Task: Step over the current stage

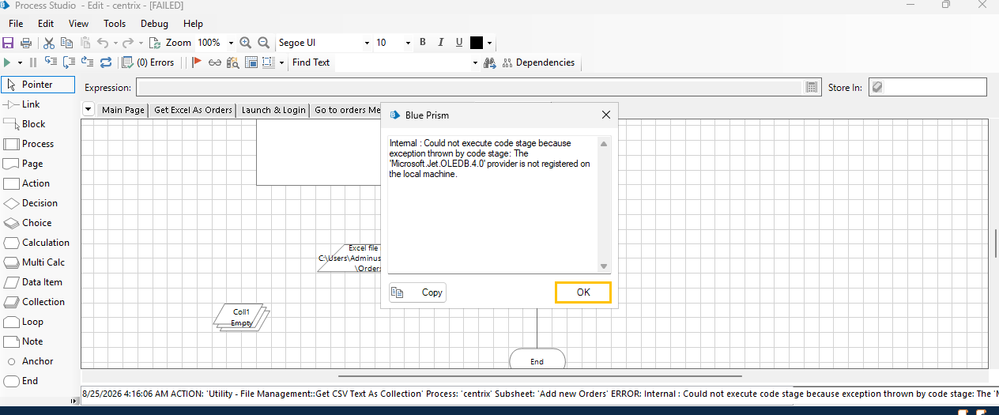Action: tap(69, 62)
